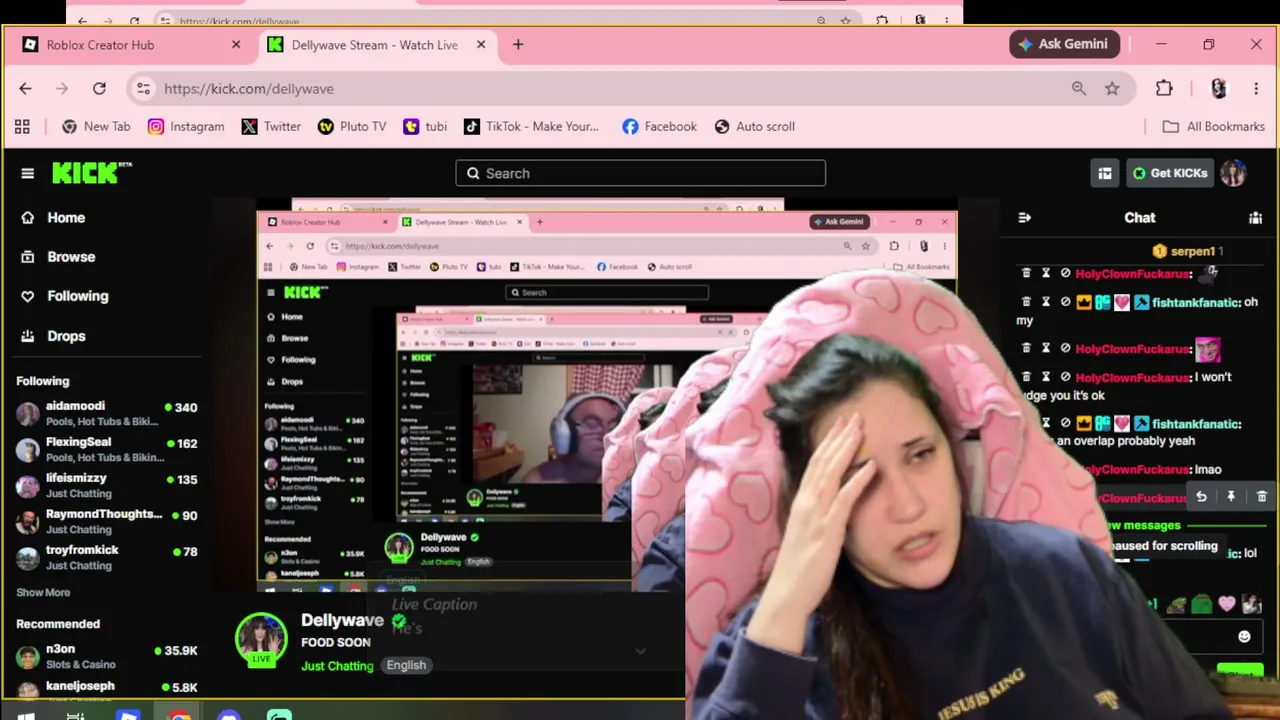Delete the "oh my" chat message
Screen dimensions: 1280x720
point(1026,301)
